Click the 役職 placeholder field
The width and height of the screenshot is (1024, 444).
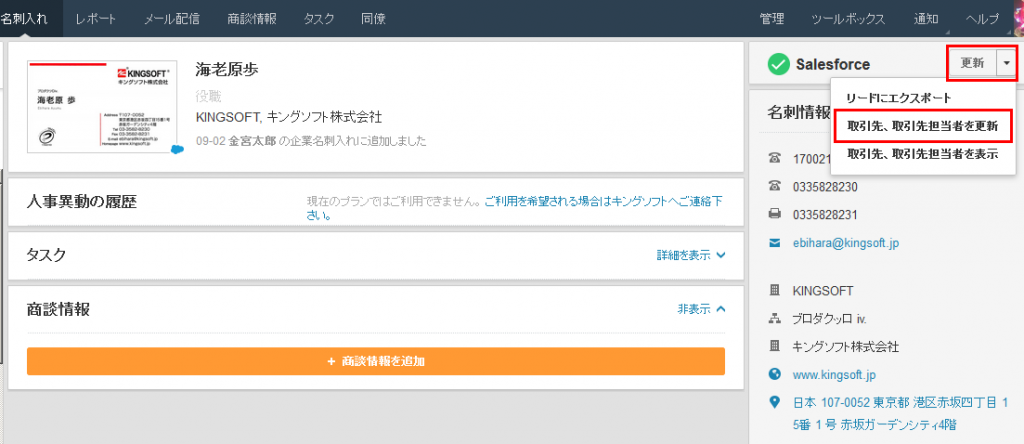pos(208,96)
